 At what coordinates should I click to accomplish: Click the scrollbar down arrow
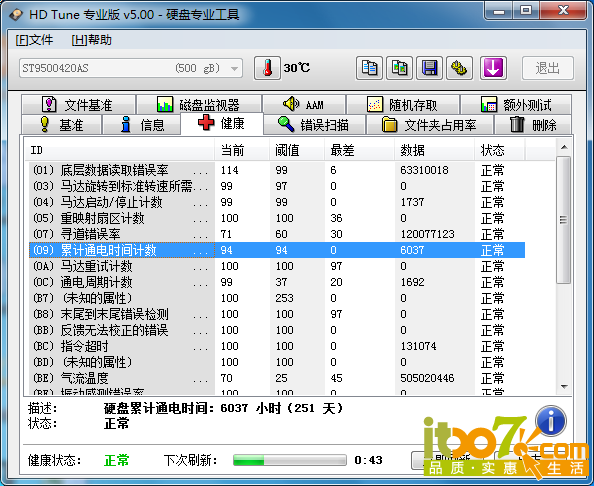pos(564,387)
